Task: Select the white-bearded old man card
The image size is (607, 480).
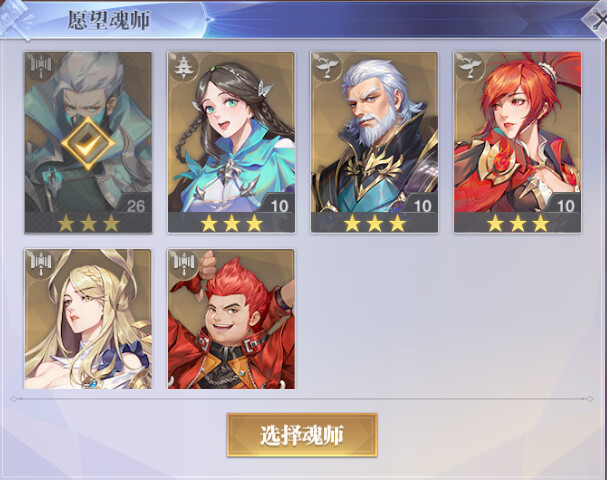Action: pyautogui.click(x=374, y=142)
